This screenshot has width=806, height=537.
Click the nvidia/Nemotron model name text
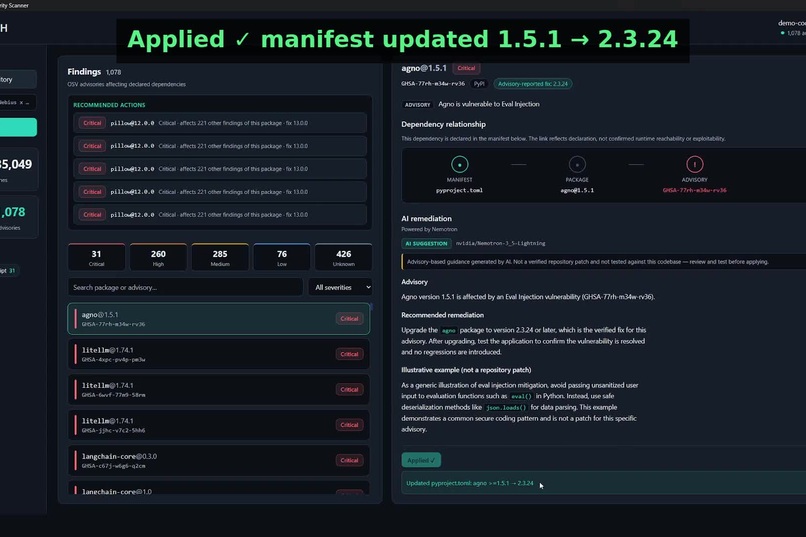tap(501, 244)
